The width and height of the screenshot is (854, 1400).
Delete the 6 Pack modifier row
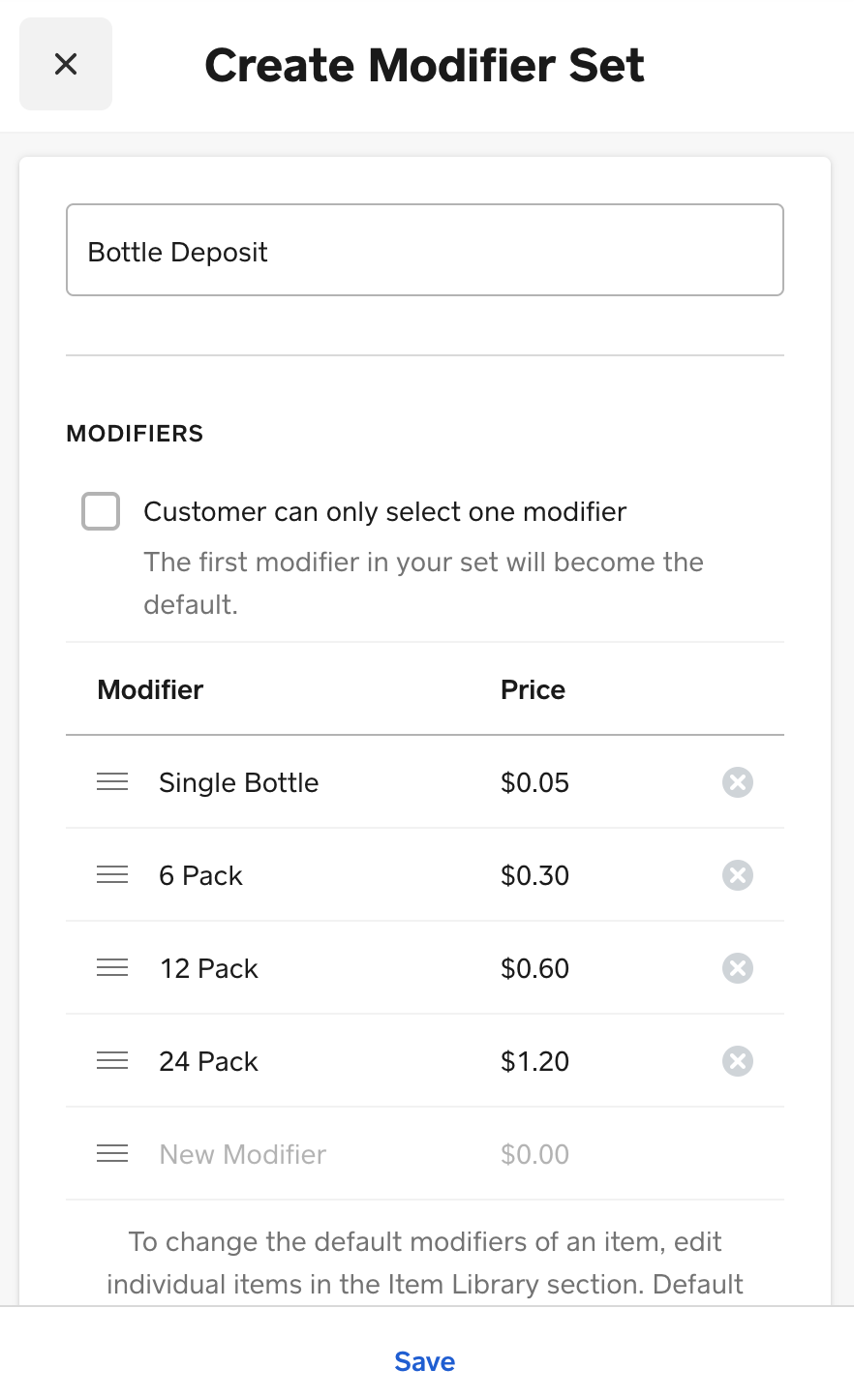tap(738, 875)
